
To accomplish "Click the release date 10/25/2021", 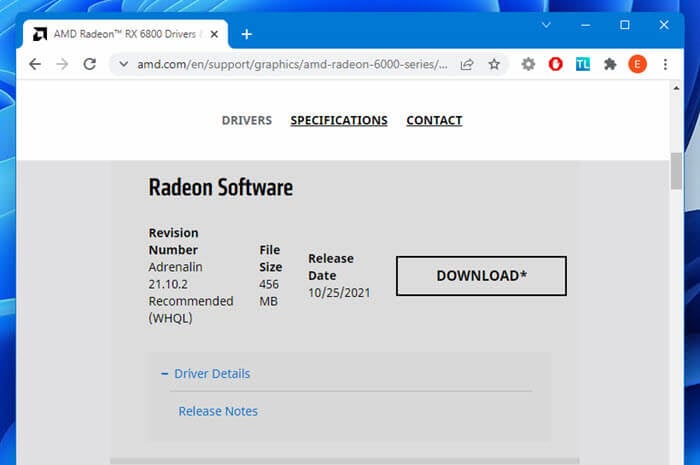I will pos(339,293).
